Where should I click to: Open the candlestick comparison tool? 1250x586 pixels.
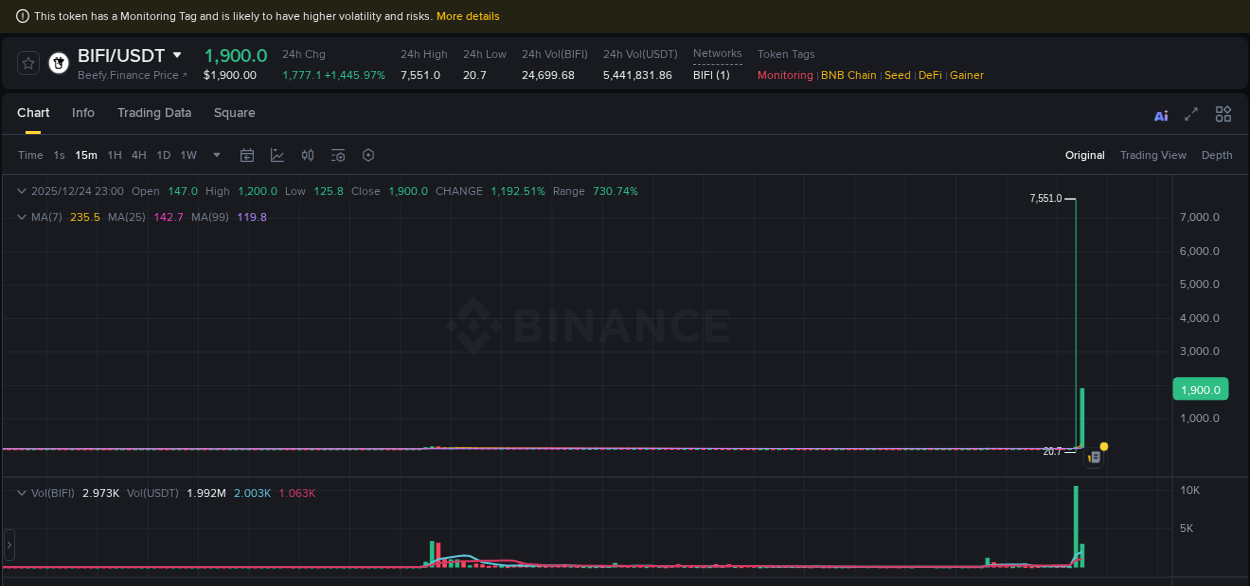click(x=307, y=155)
